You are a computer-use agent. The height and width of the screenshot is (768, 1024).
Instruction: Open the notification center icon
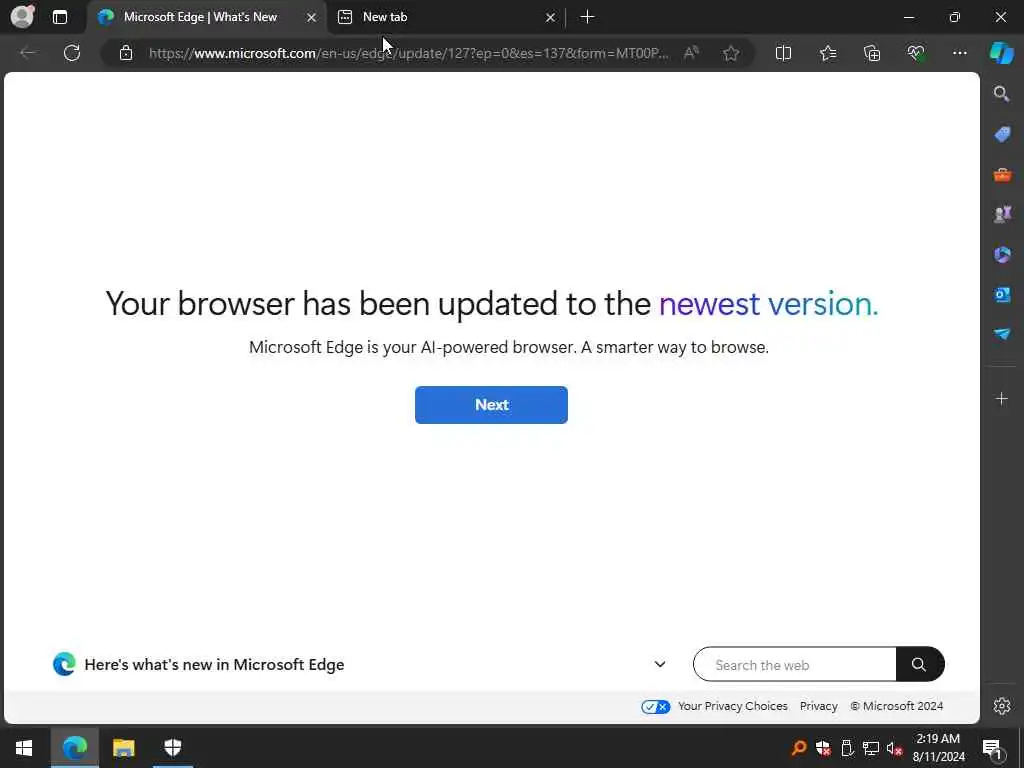(993, 748)
